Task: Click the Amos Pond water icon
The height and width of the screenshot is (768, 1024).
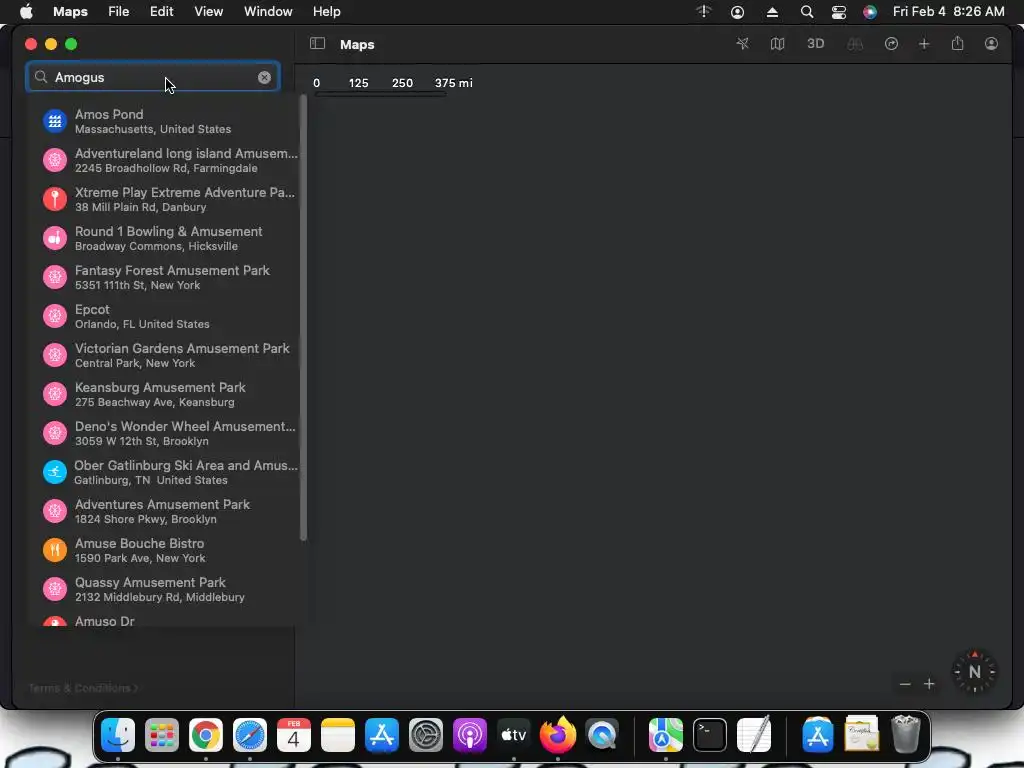Action: click(55, 121)
